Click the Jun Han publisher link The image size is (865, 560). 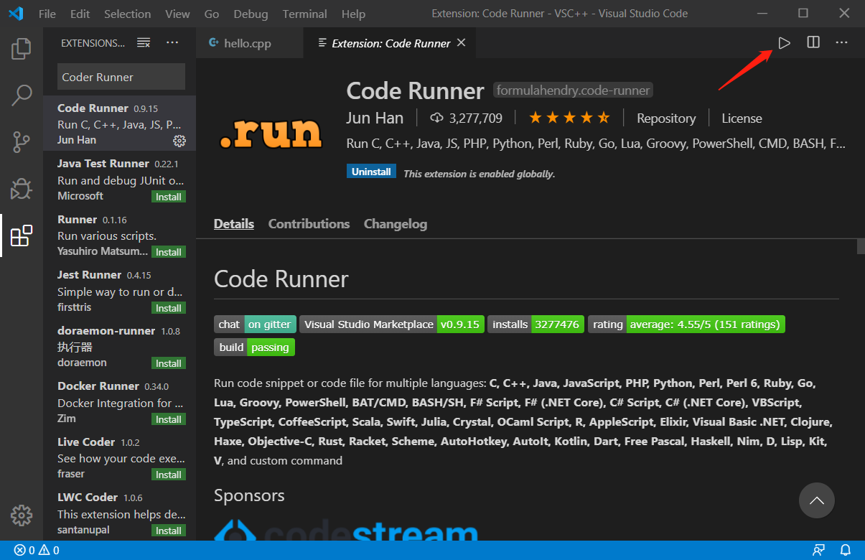pyautogui.click(x=375, y=118)
